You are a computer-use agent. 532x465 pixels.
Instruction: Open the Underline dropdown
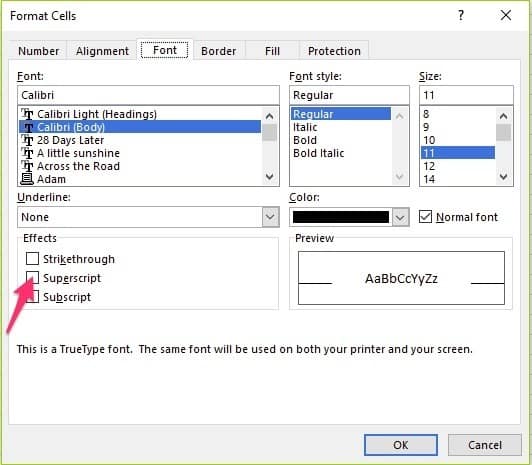click(x=270, y=217)
